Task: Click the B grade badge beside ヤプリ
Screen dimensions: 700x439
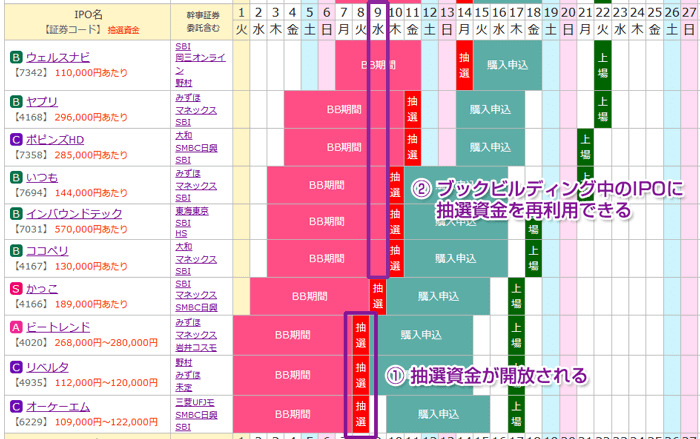Action: (16, 102)
